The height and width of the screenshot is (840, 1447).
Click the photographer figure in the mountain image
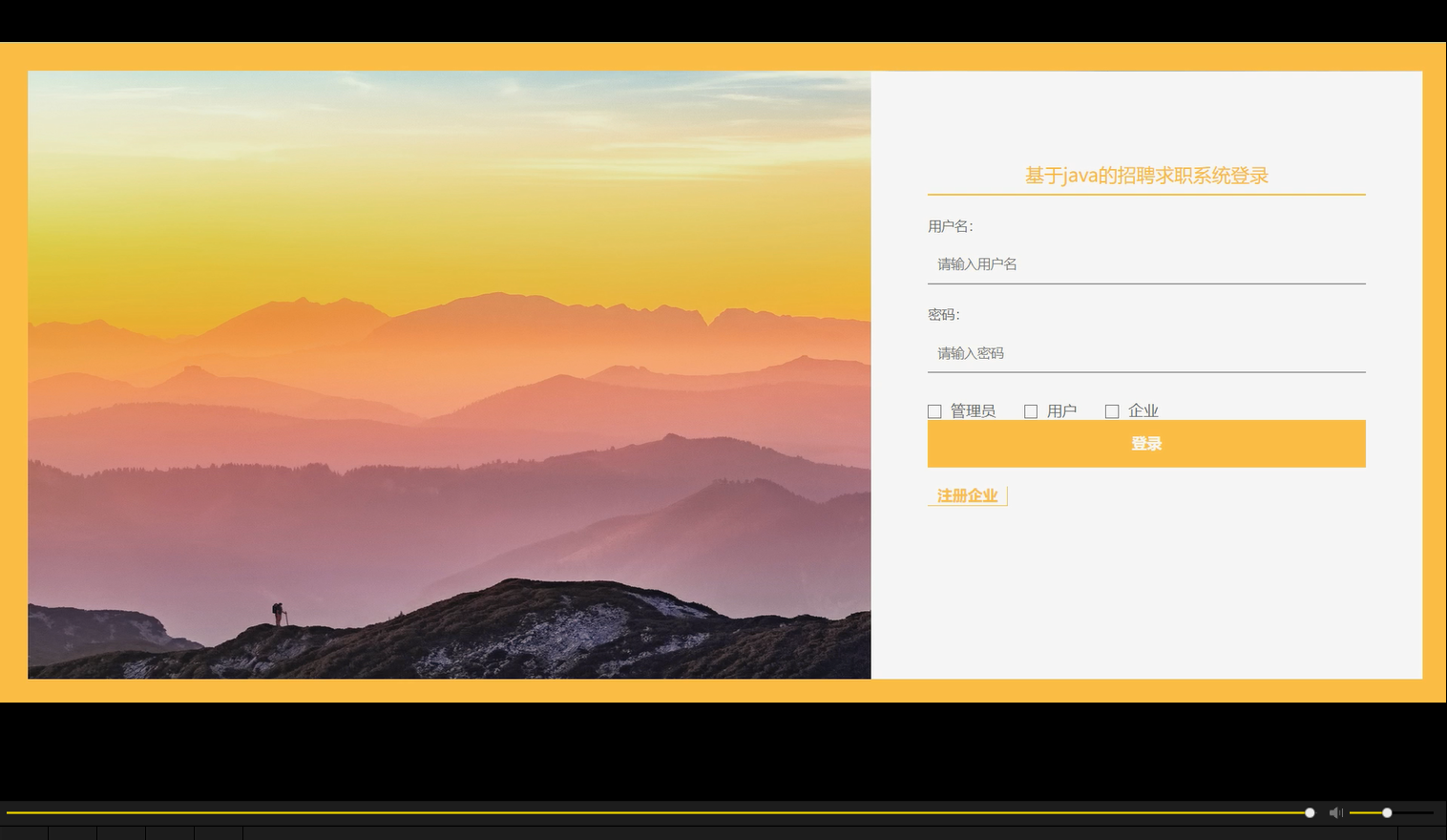coord(278,611)
